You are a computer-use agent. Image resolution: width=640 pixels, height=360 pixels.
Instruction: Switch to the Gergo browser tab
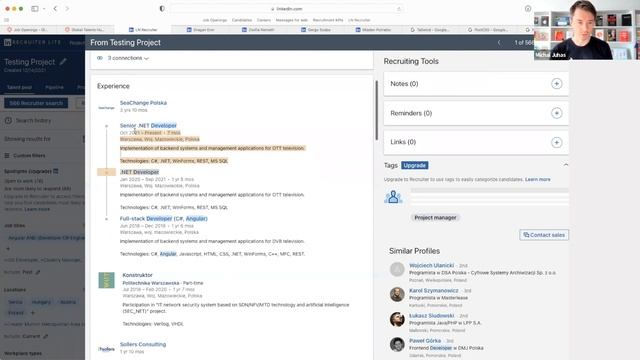pos(316,30)
